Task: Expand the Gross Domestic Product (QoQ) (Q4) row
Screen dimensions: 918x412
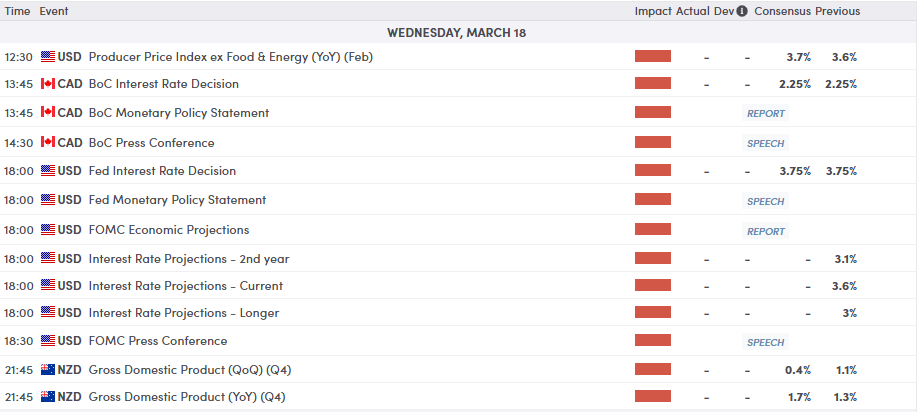Action: [x=458, y=370]
